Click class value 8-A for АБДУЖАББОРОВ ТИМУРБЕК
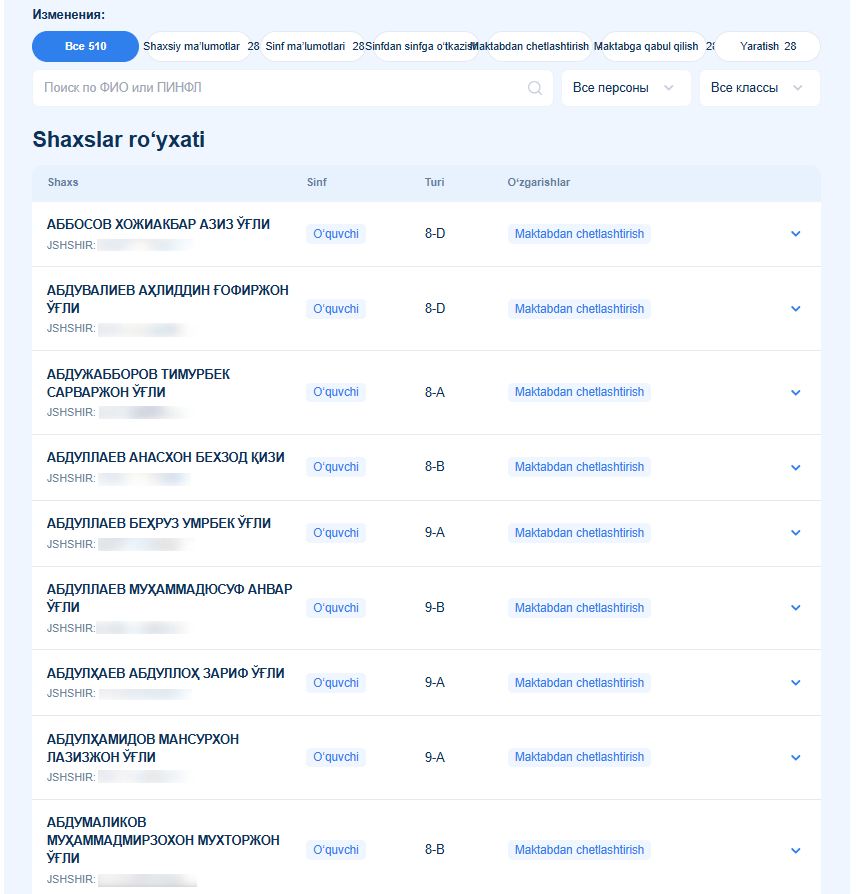Image resolution: width=856 pixels, height=894 pixels. click(435, 392)
